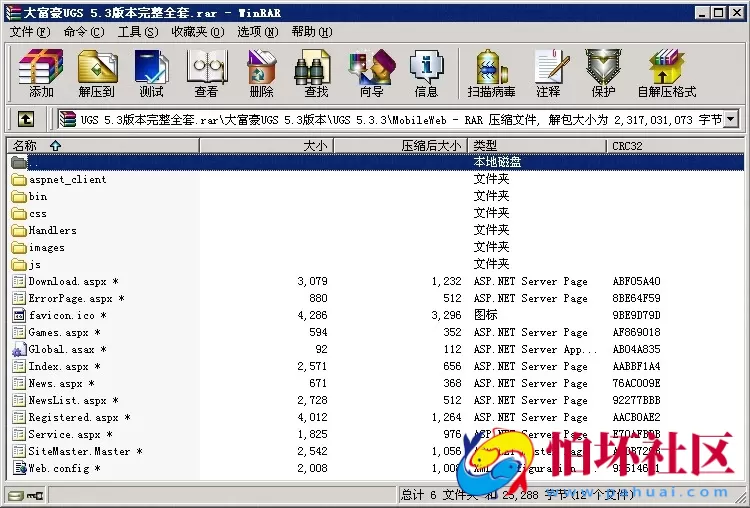Select the bin folder icon
750x508 pixels.
point(19,197)
